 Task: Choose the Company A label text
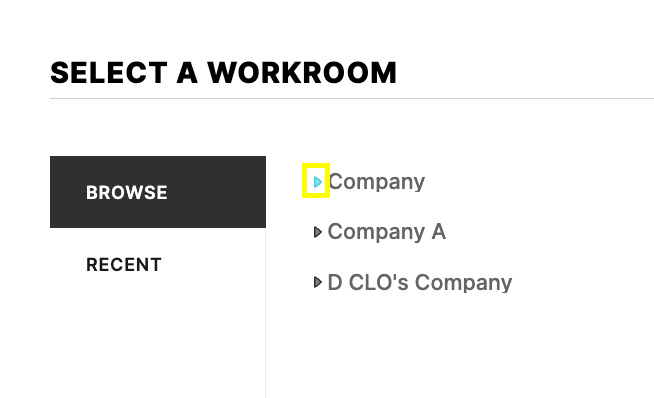[387, 232]
